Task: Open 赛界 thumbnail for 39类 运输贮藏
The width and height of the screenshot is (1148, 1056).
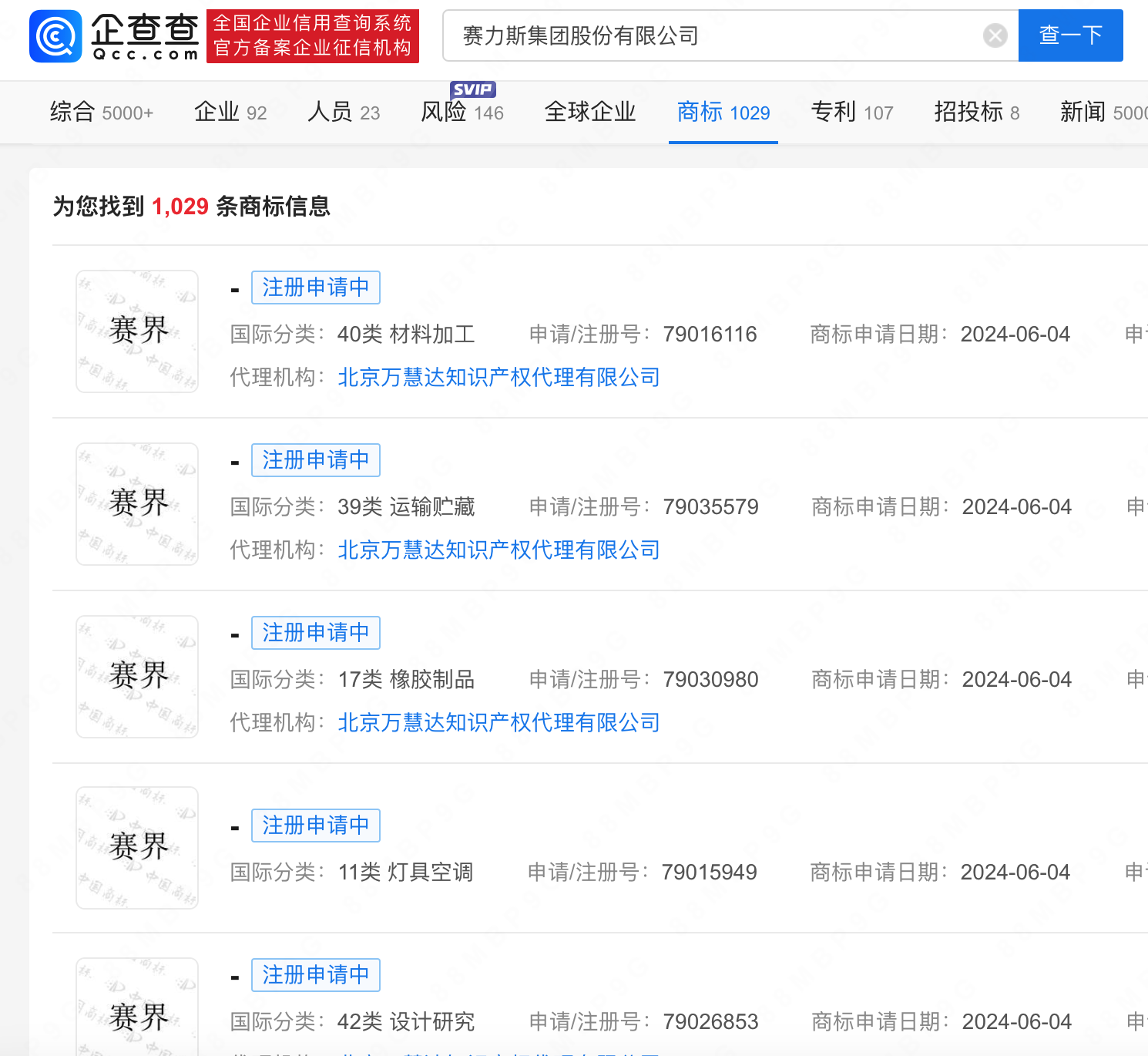Action: 137,504
